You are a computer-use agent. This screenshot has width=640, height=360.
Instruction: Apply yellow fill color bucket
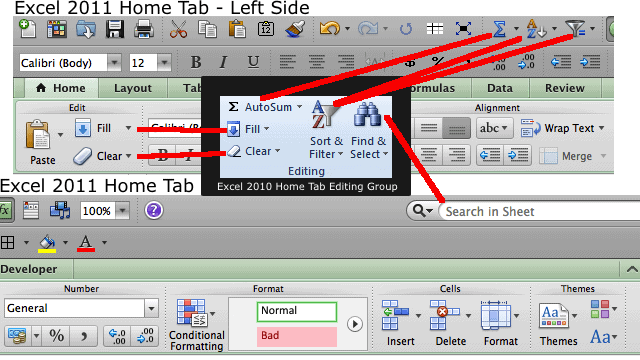[47, 243]
